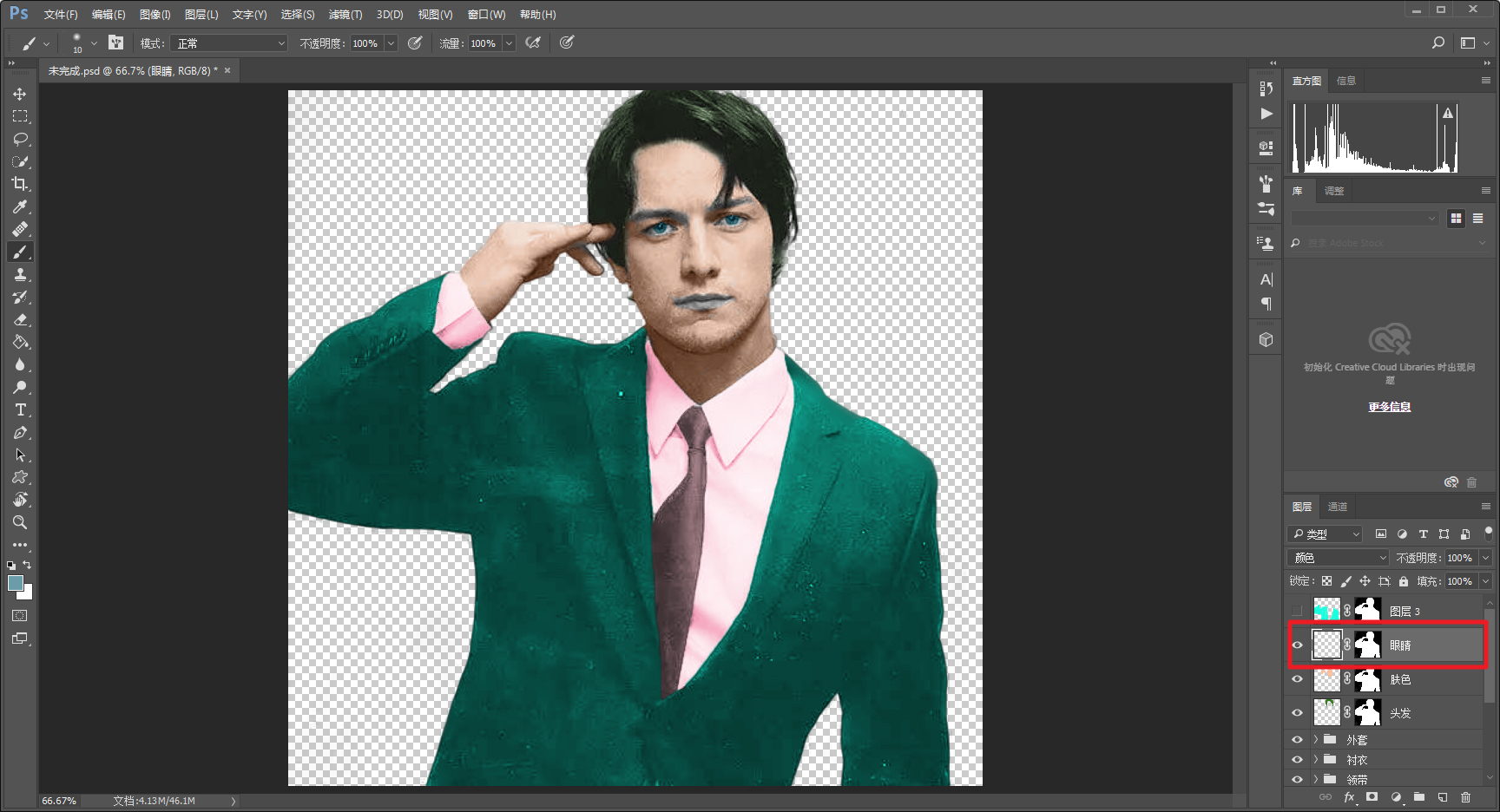This screenshot has height=812, width=1500.
Task: Open the brush mode 正常 dropdown
Action: coord(228,43)
